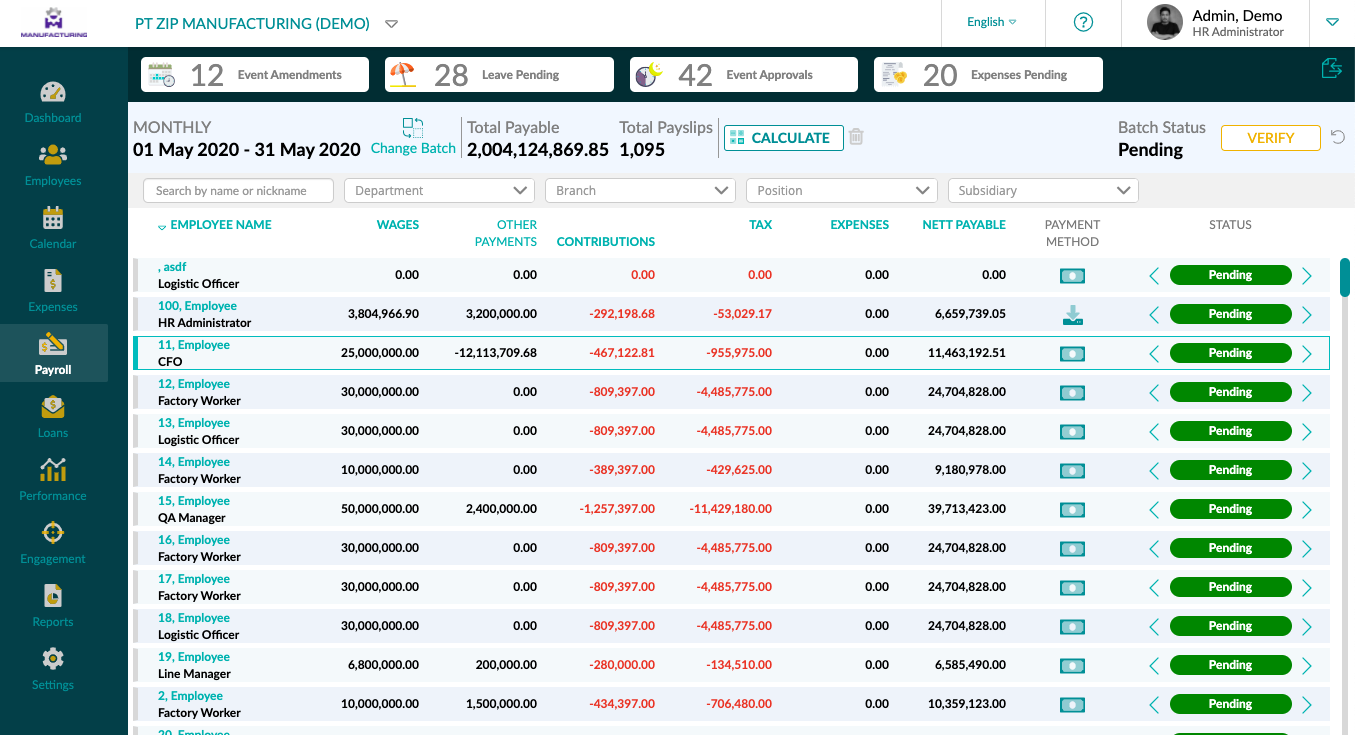Open Leave Pending notification tile
The width and height of the screenshot is (1355, 735).
tap(499, 75)
